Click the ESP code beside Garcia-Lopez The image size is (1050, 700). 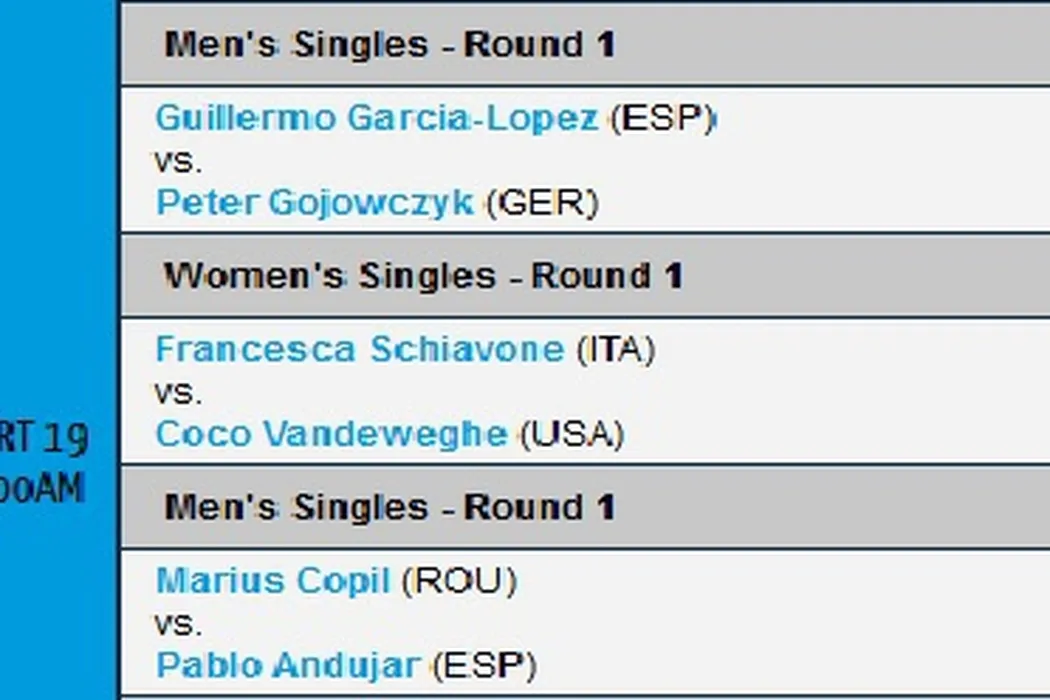664,119
